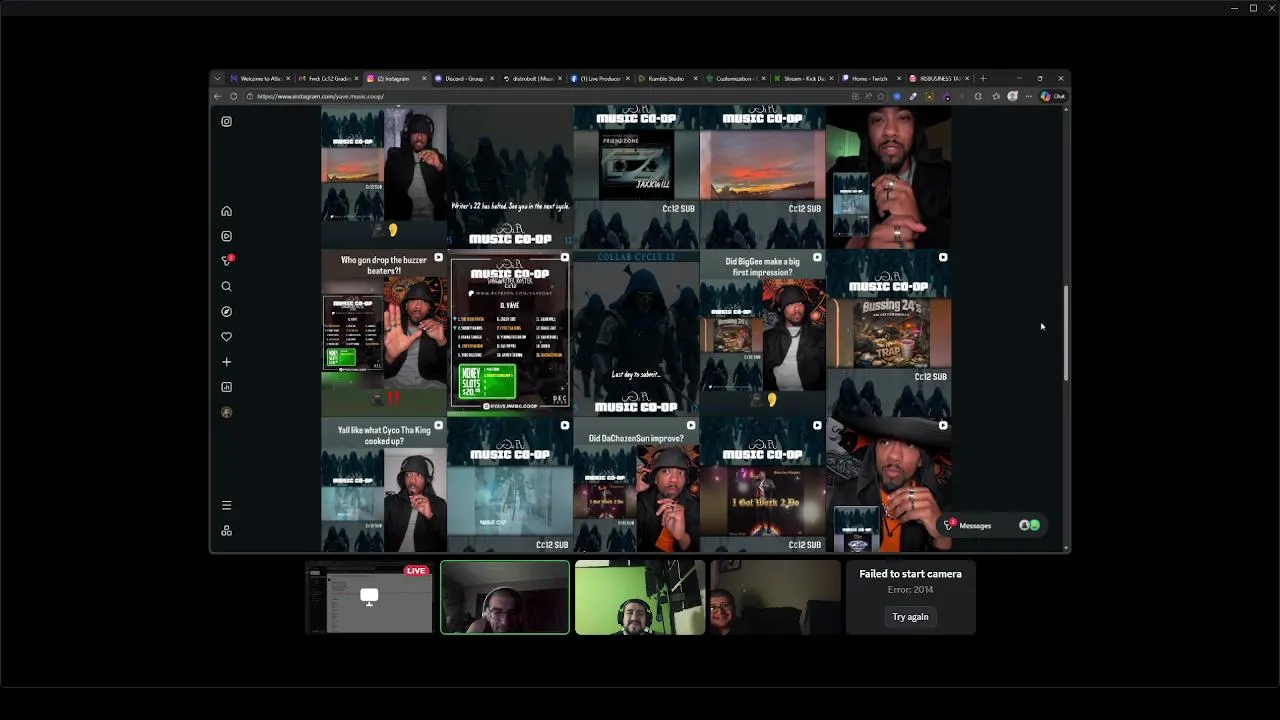Open the 'Collab Cycle 12 Last day to submit' post
The image size is (1280, 720).
(x=636, y=332)
